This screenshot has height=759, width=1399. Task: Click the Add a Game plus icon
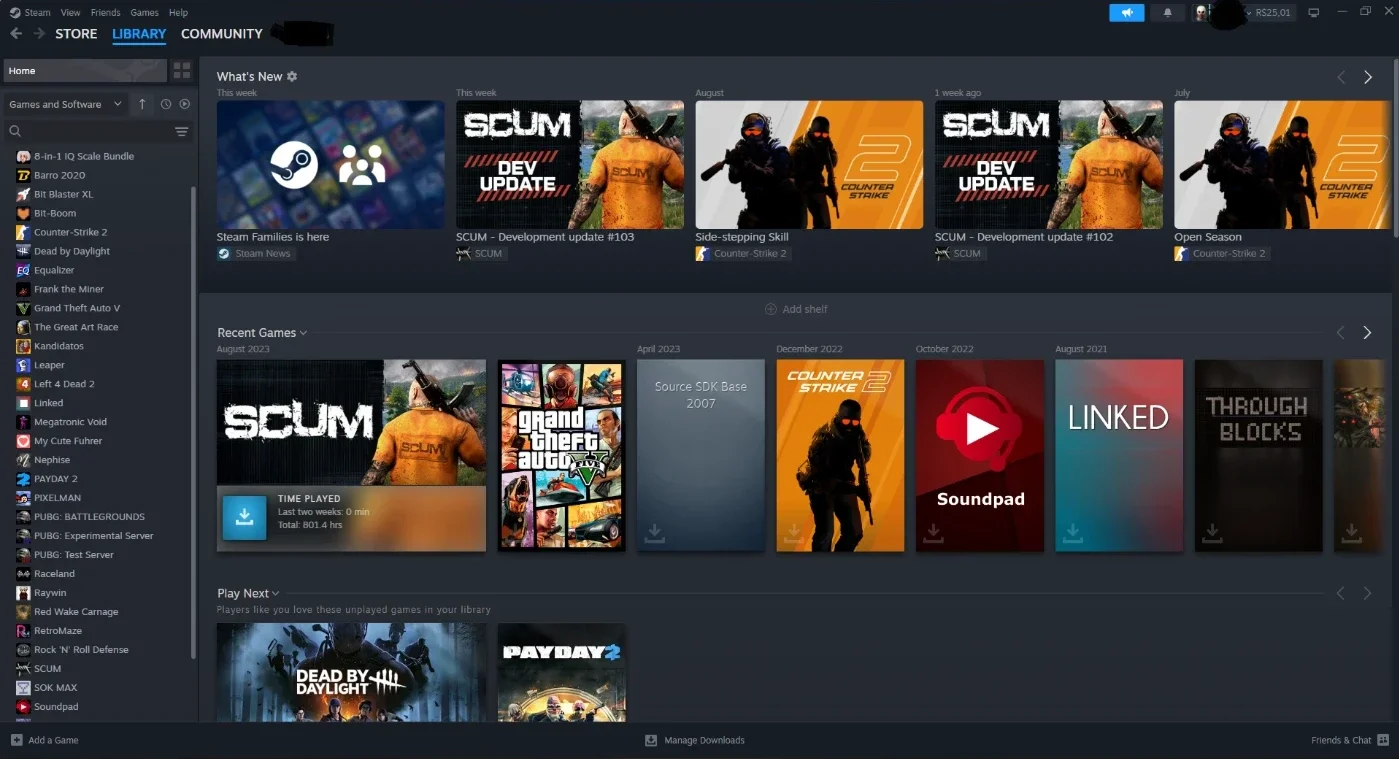[16, 740]
